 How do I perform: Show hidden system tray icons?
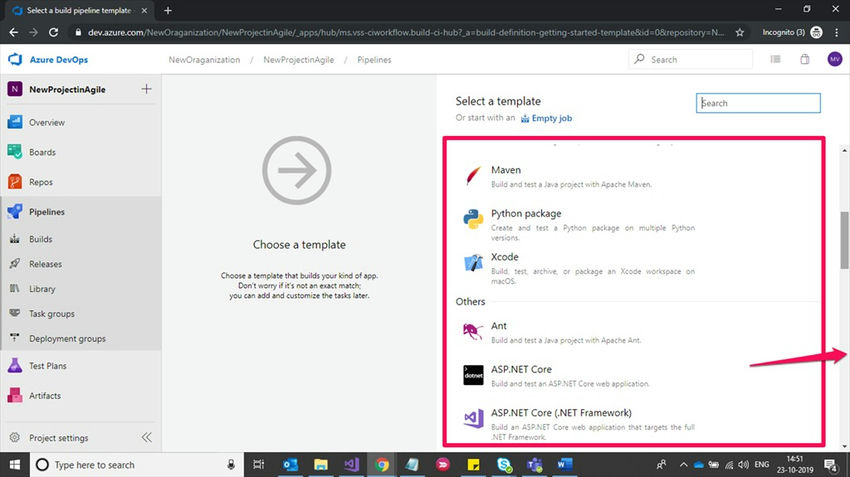683,465
